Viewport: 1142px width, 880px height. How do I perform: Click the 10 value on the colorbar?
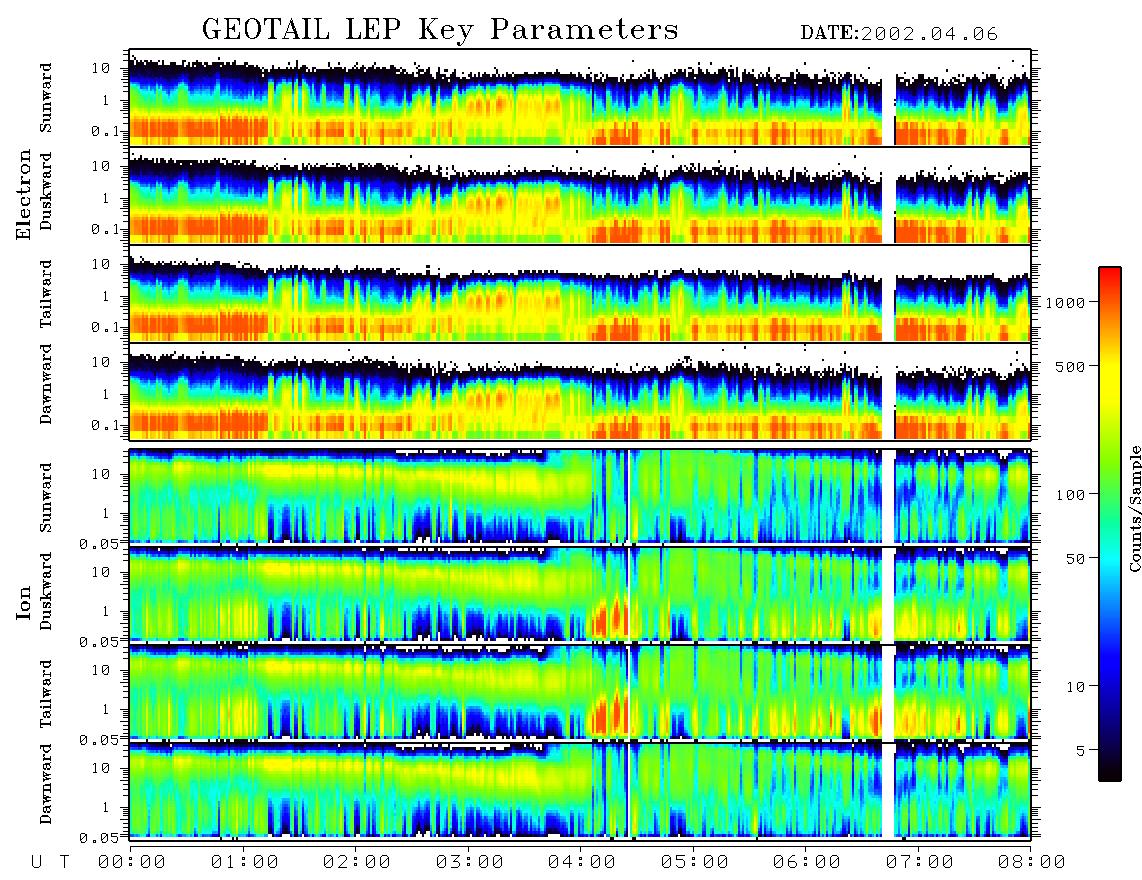[x=1075, y=687]
